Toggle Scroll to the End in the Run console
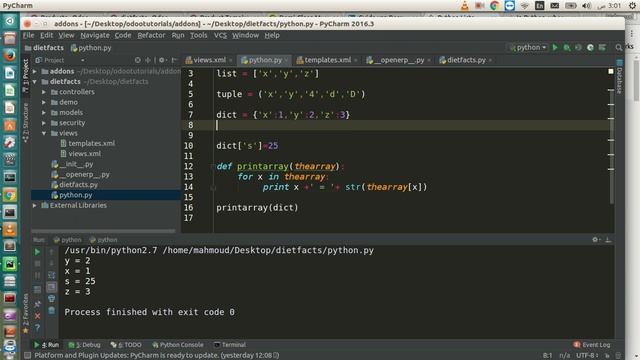This screenshot has height=360, width=640. coord(51,287)
